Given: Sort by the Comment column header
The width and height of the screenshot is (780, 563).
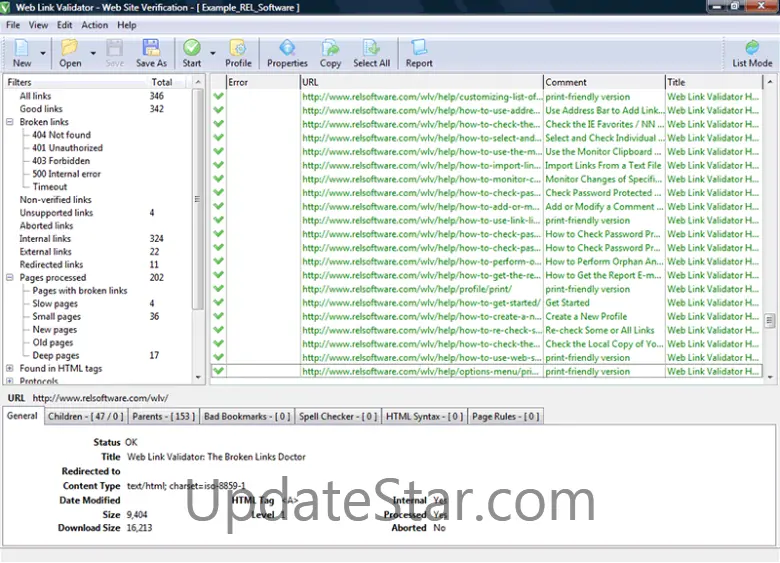Looking at the screenshot, I should (x=604, y=82).
